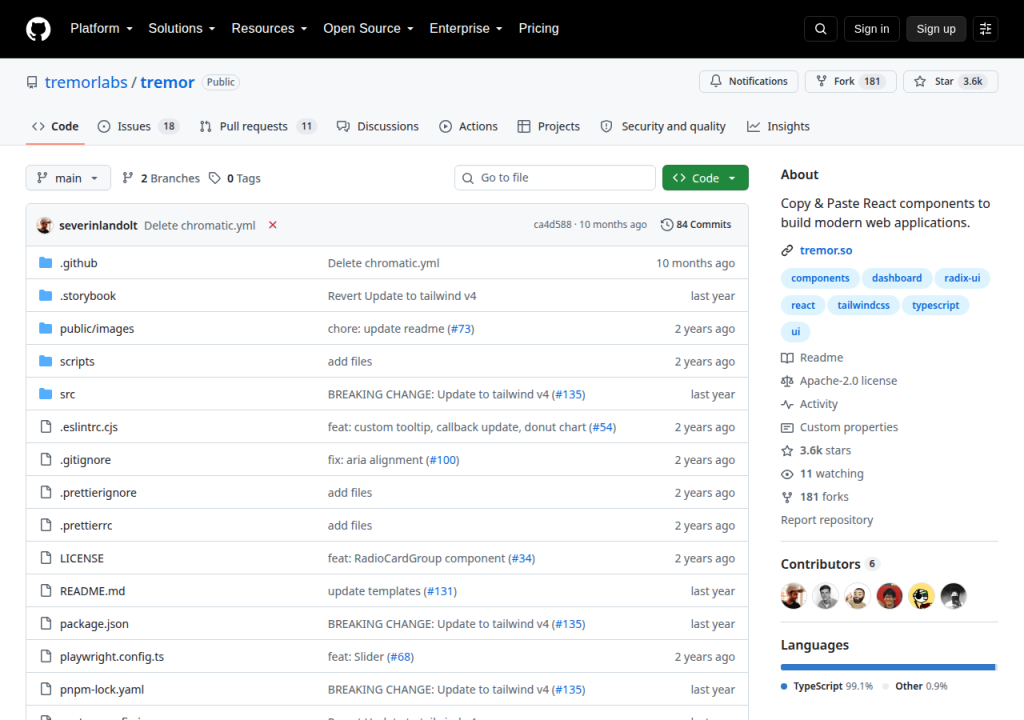The height and width of the screenshot is (720, 1024).
Task: Expand the Solutions menu
Action: 182,29
